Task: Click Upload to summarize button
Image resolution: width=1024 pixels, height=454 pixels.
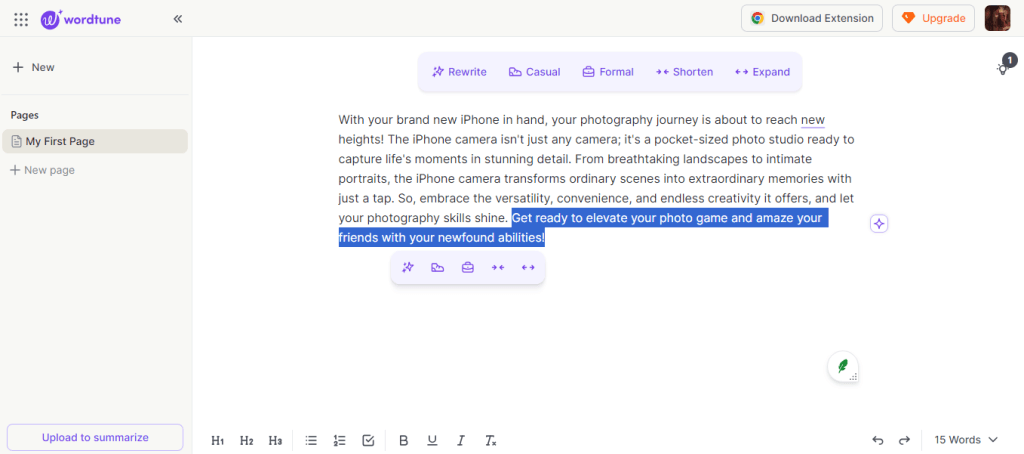Action: pyautogui.click(x=95, y=437)
